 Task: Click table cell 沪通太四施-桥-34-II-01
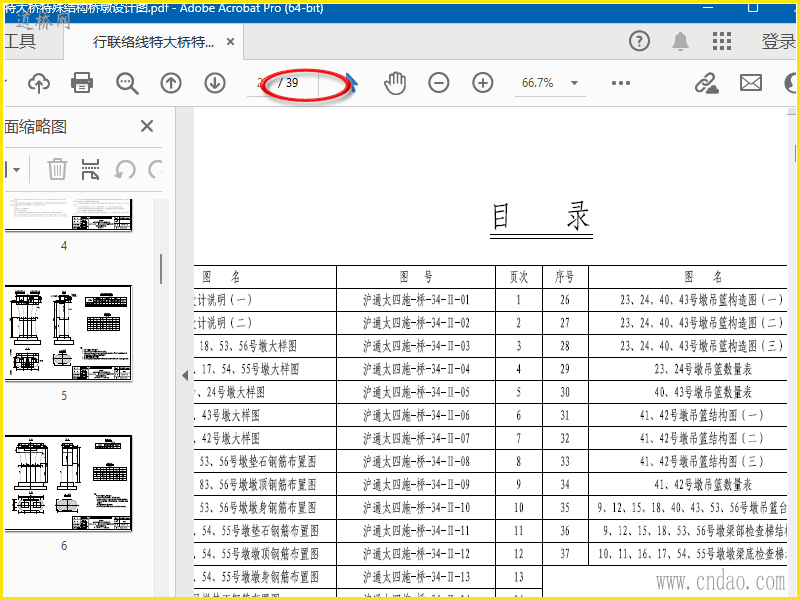[x=416, y=300]
